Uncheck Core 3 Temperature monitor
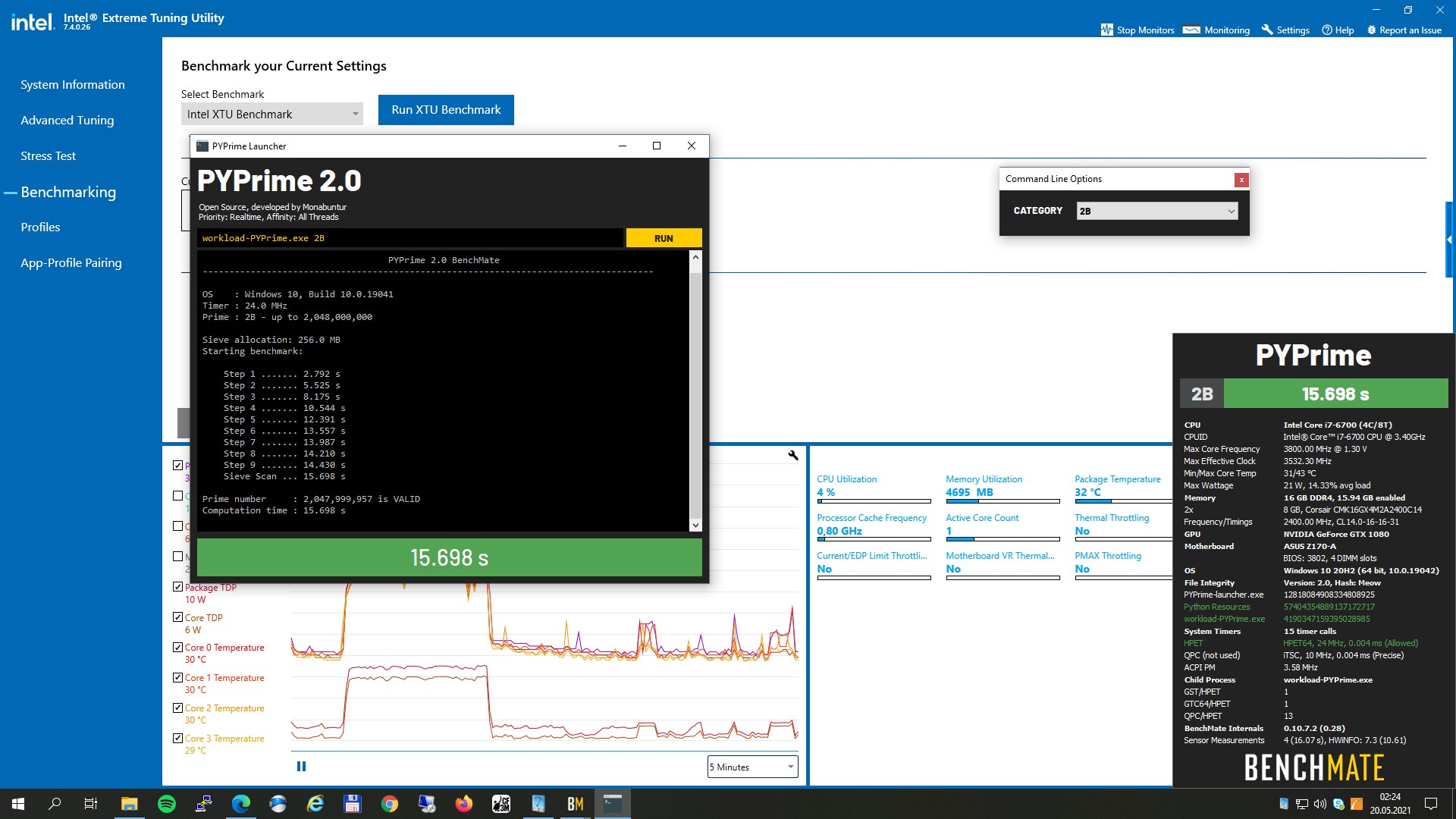The image size is (1456, 819). 177,738
